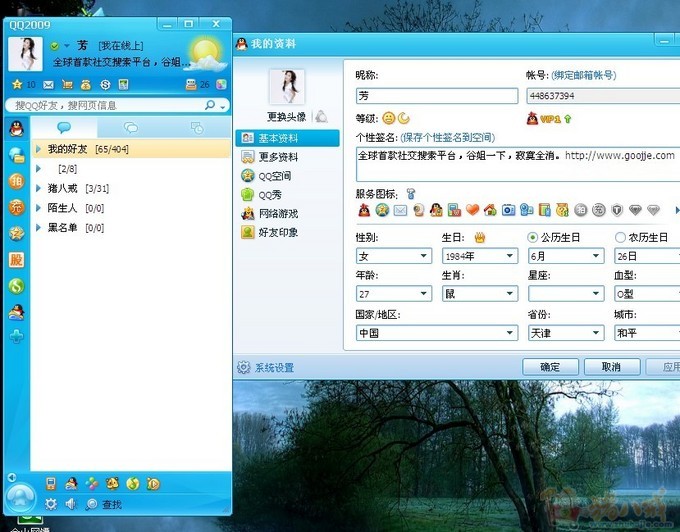Click the 绑定邮箱帐号 link
This screenshot has height=532, width=680.
584,75
